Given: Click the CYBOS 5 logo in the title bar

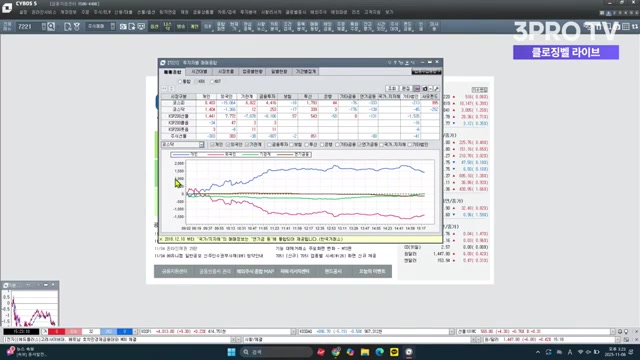Looking at the screenshot, I should point(7,7).
